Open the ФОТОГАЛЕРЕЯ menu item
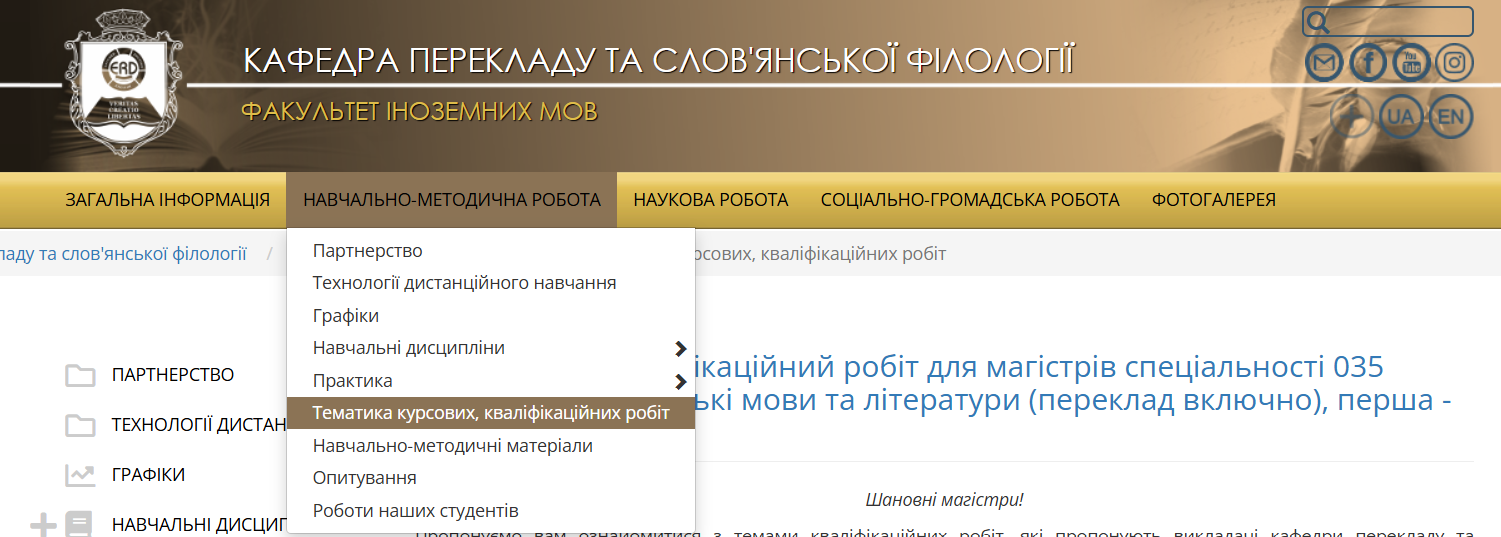 pyautogui.click(x=1213, y=200)
